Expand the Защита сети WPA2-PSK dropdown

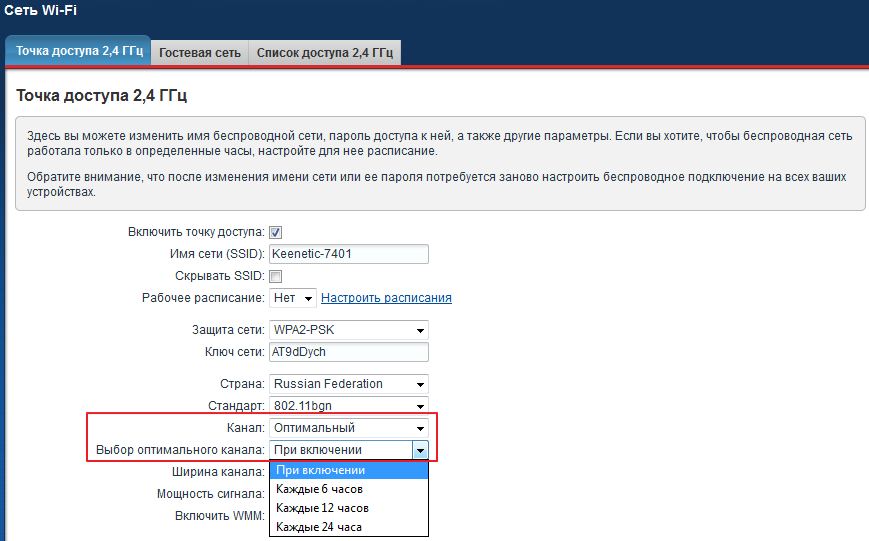click(x=348, y=330)
